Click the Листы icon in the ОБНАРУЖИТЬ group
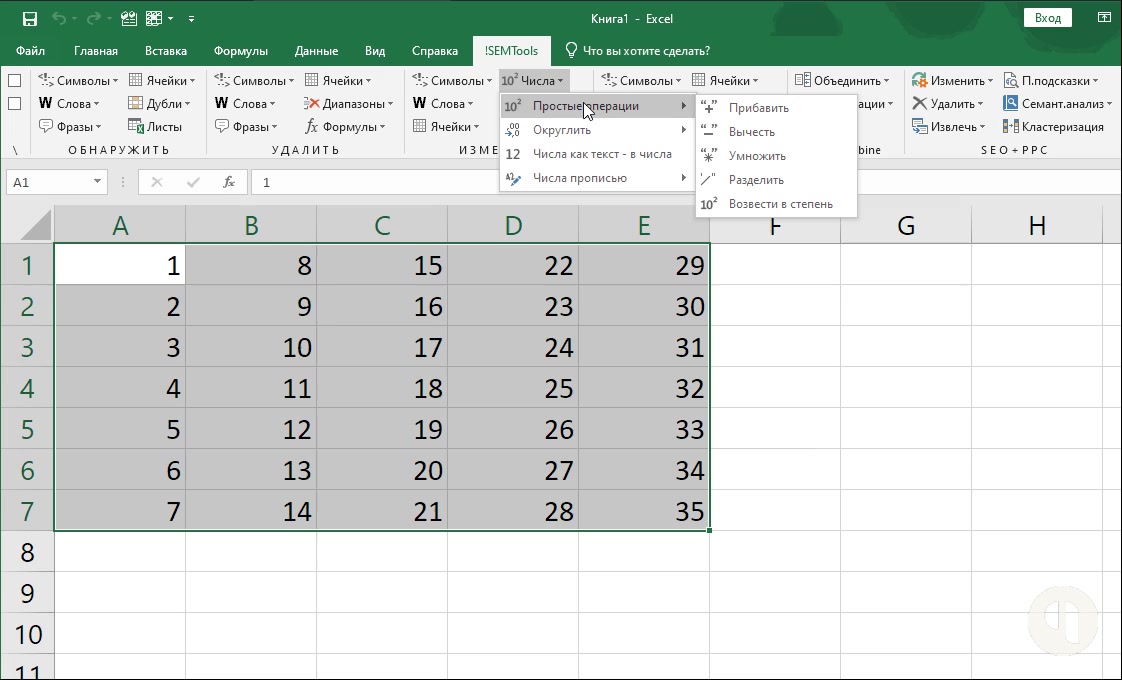1122x680 pixels. point(136,127)
